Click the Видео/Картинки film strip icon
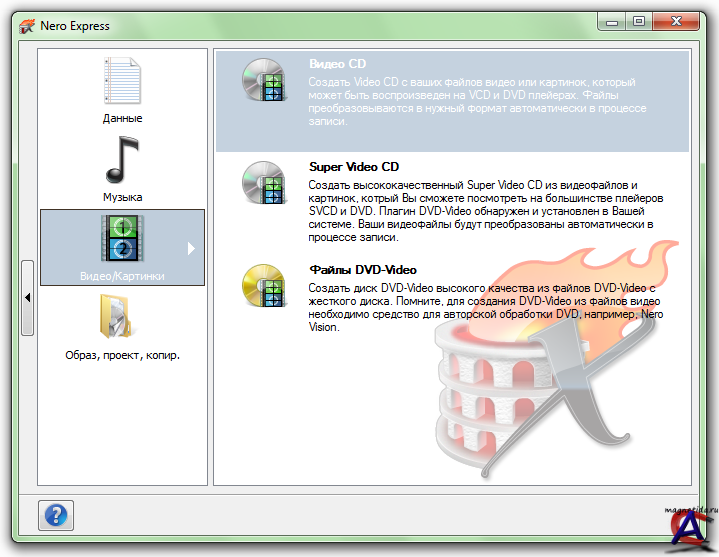 pos(122,238)
